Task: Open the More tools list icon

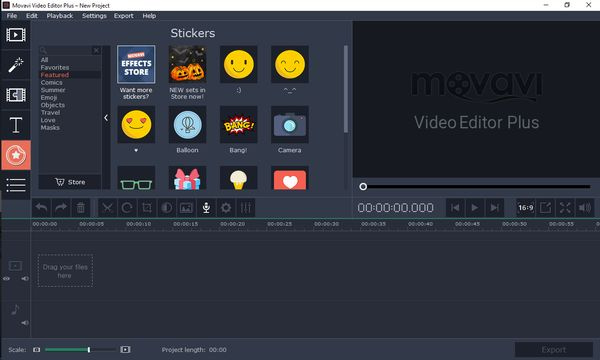Action: 16,185
